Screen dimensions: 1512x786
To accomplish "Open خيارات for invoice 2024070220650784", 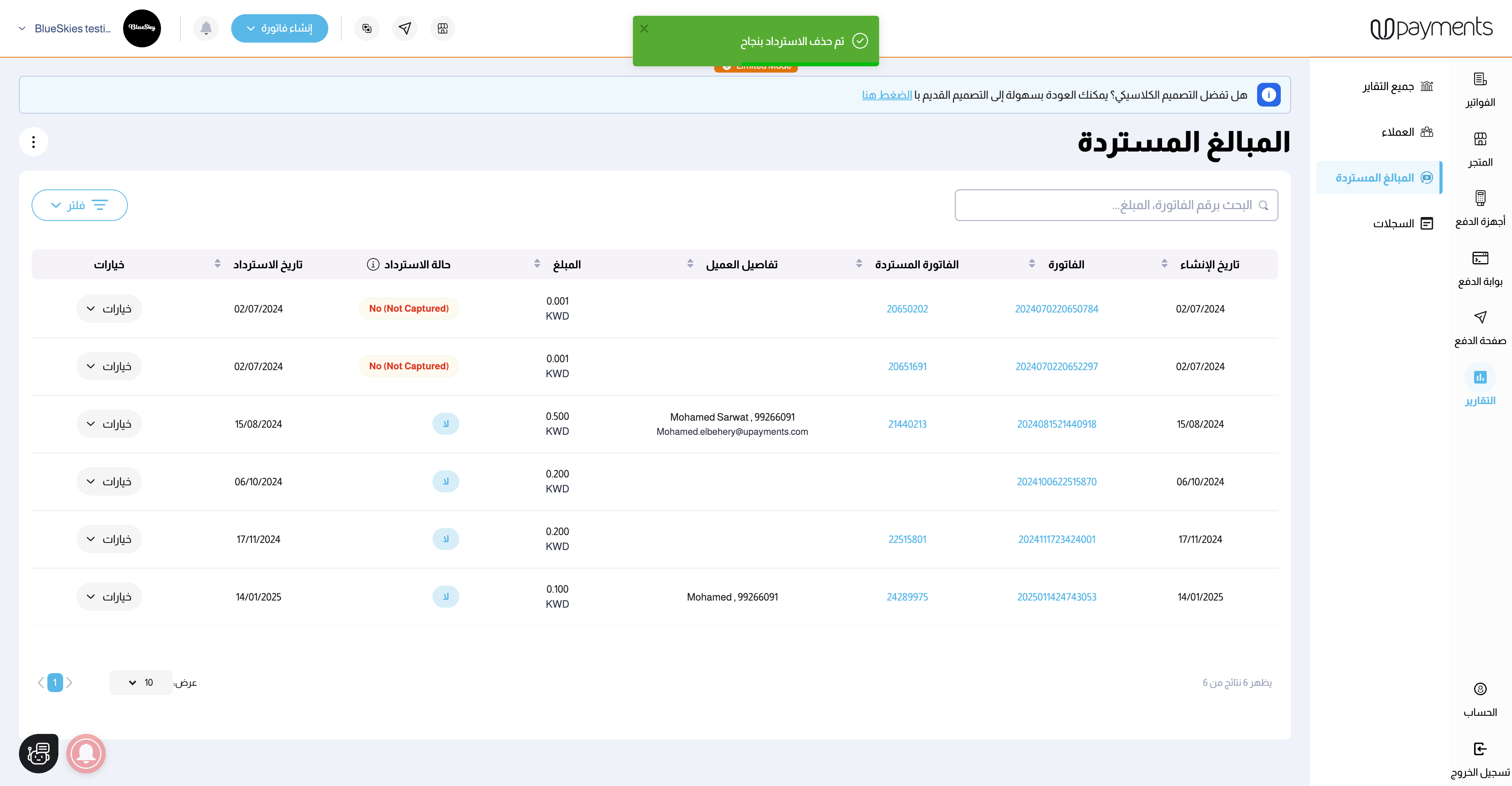I will [x=109, y=309].
